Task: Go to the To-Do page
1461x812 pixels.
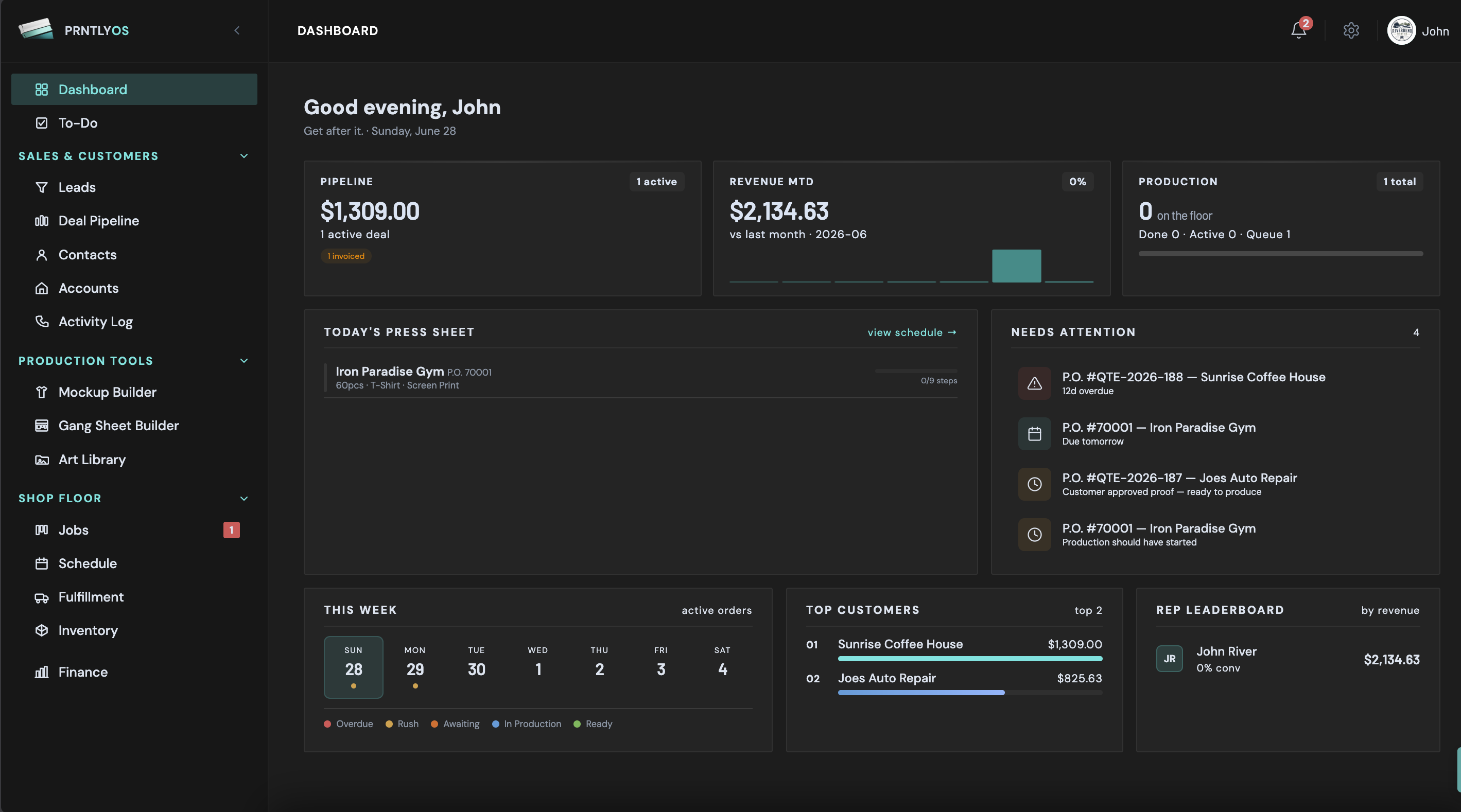Action: 134,123
